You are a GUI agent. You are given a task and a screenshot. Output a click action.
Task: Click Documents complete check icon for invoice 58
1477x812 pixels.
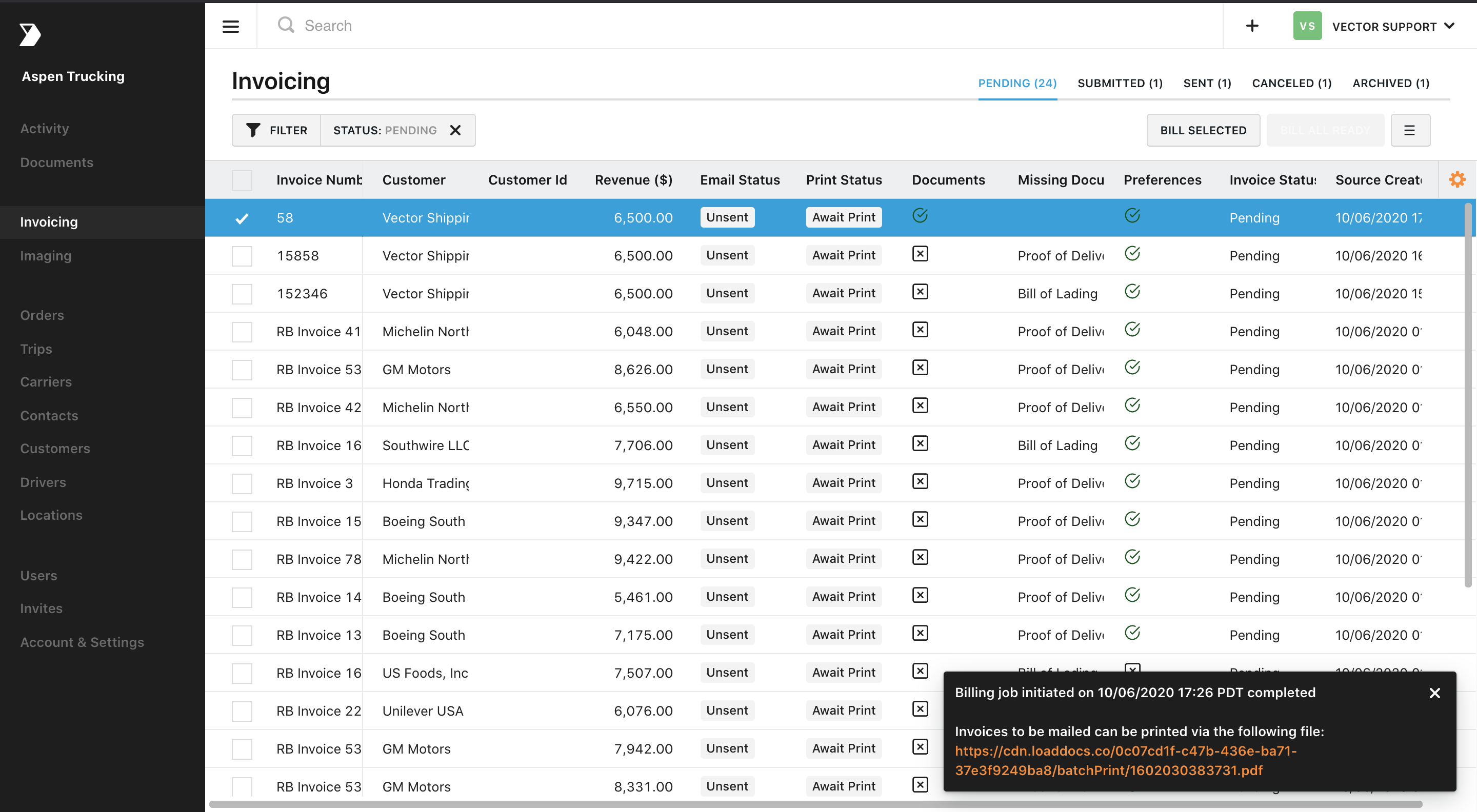coord(920,215)
